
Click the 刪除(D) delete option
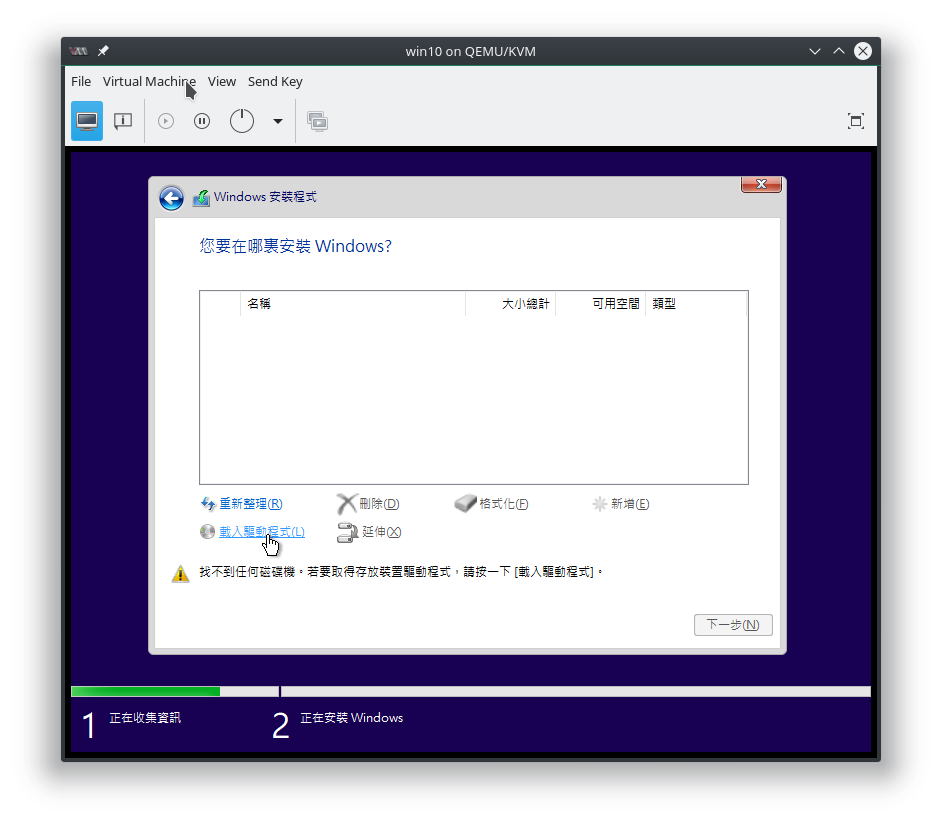(379, 503)
